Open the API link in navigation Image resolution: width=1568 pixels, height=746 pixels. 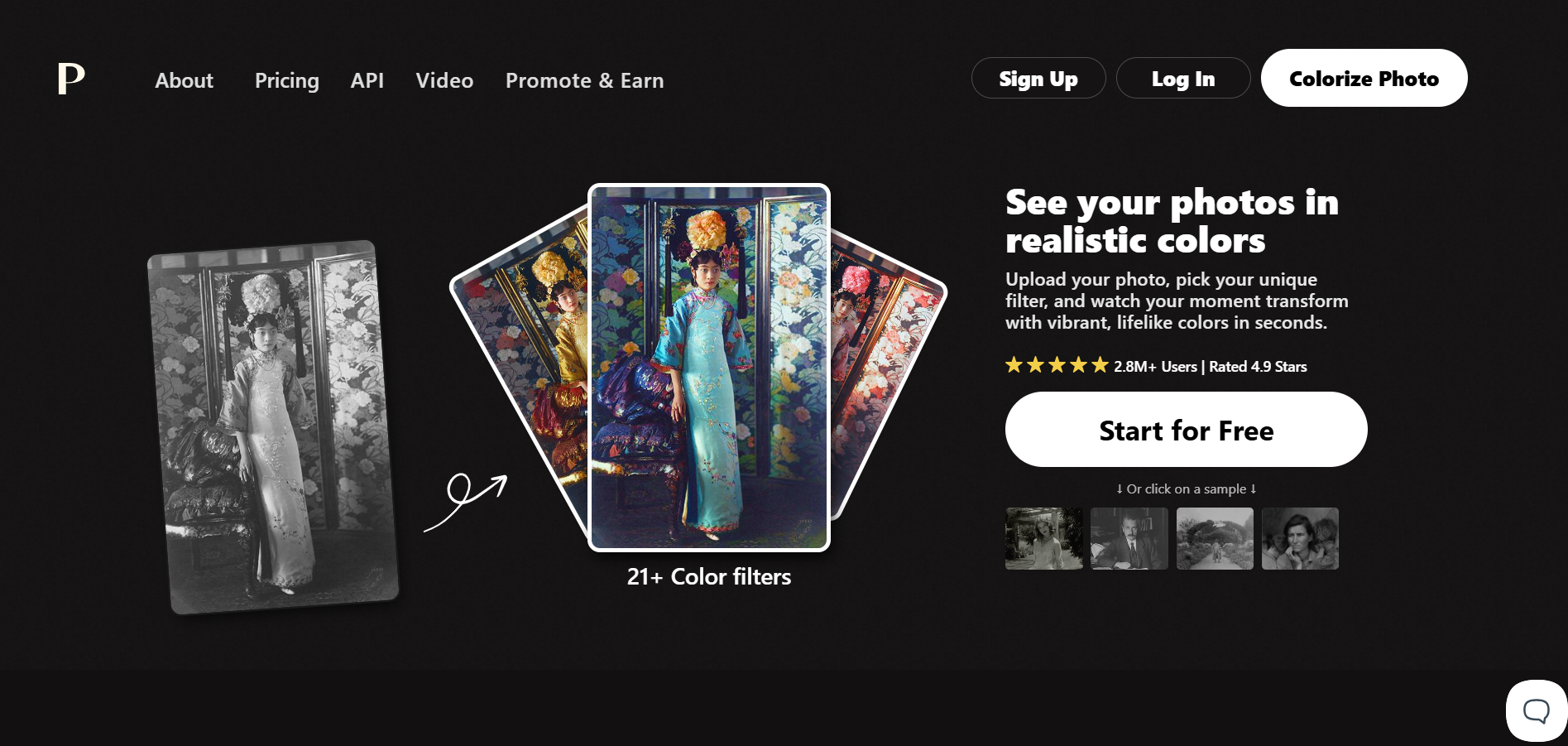pyautogui.click(x=367, y=80)
